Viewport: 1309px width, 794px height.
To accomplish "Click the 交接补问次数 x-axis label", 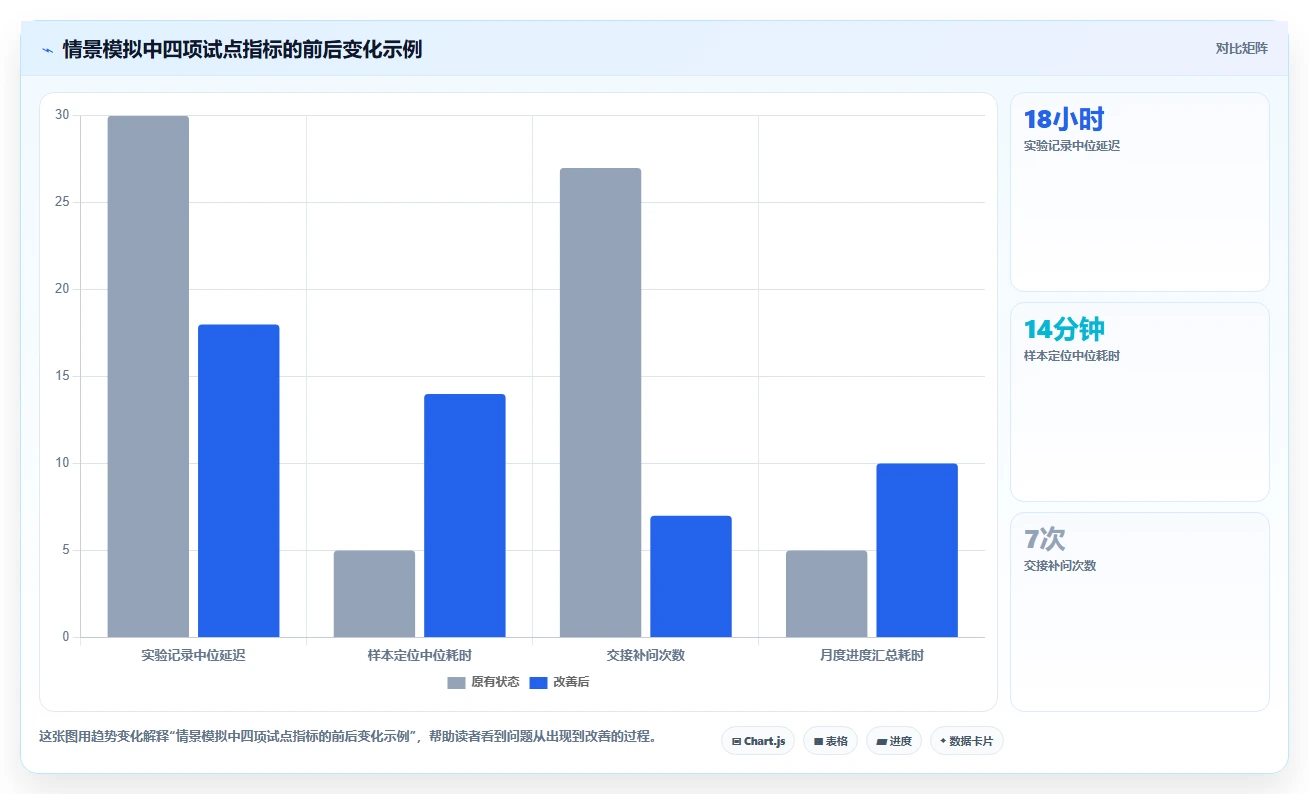I will tap(645, 656).
